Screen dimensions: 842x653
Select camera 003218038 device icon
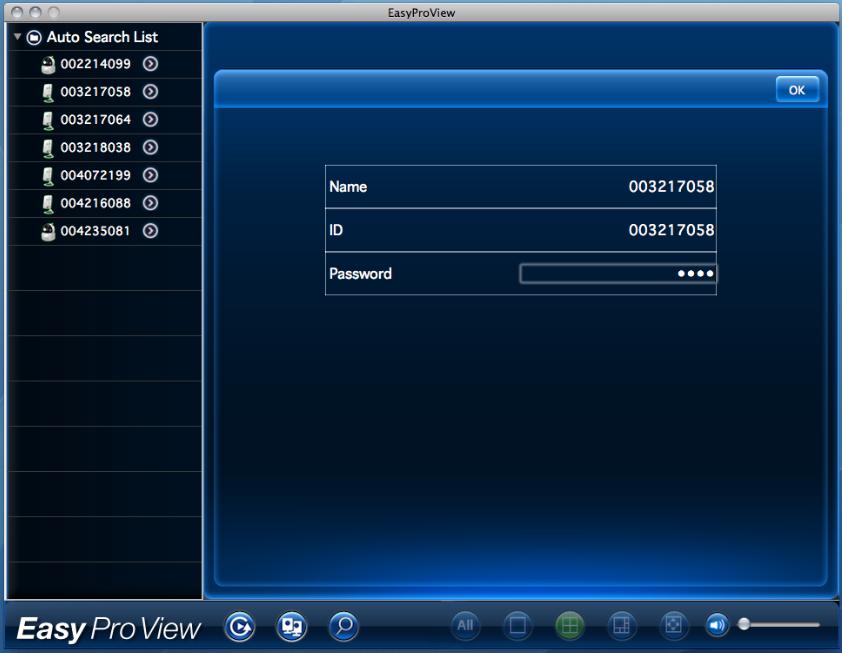(48, 148)
